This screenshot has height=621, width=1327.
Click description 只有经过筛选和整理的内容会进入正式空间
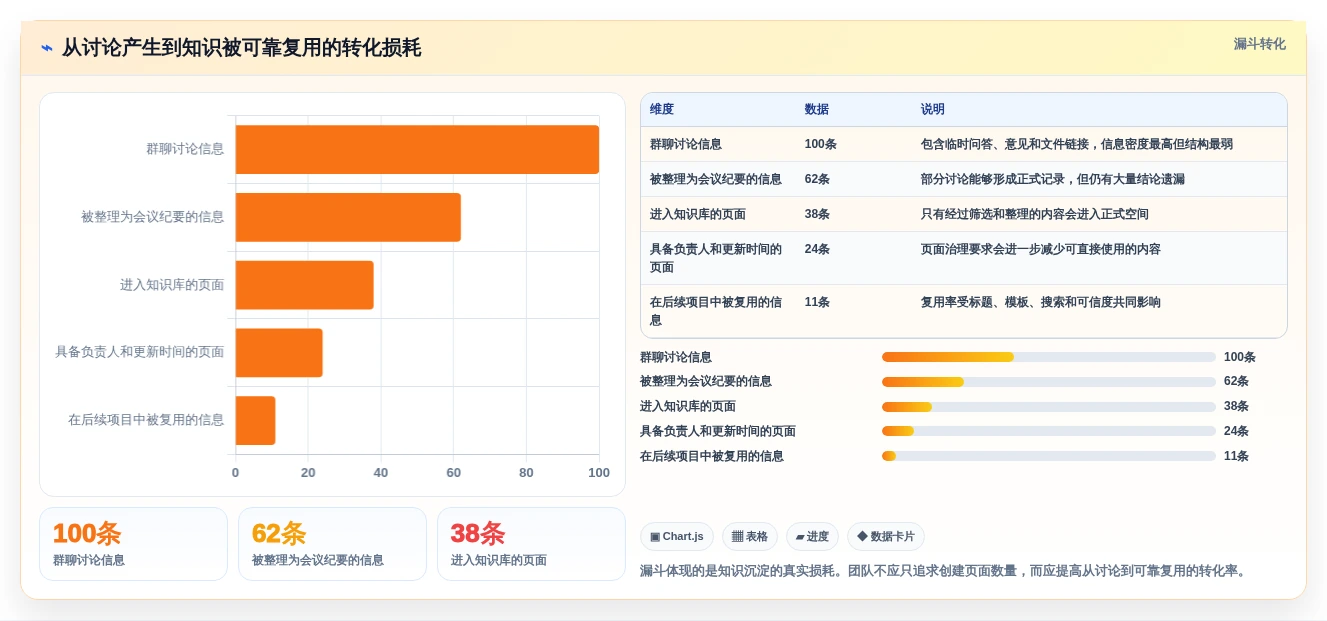point(1035,214)
